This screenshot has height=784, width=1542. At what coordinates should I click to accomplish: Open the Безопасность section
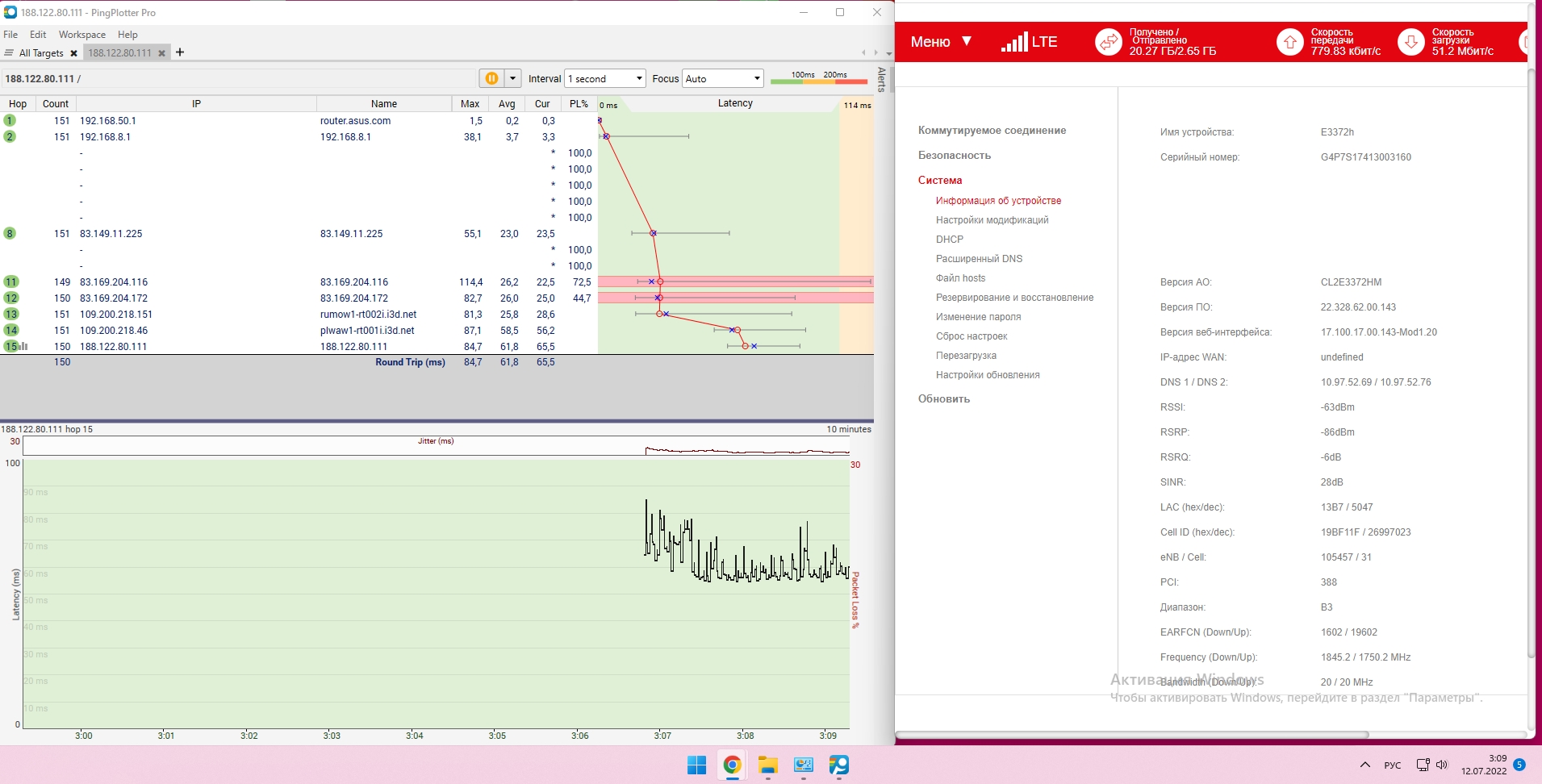[x=954, y=156]
